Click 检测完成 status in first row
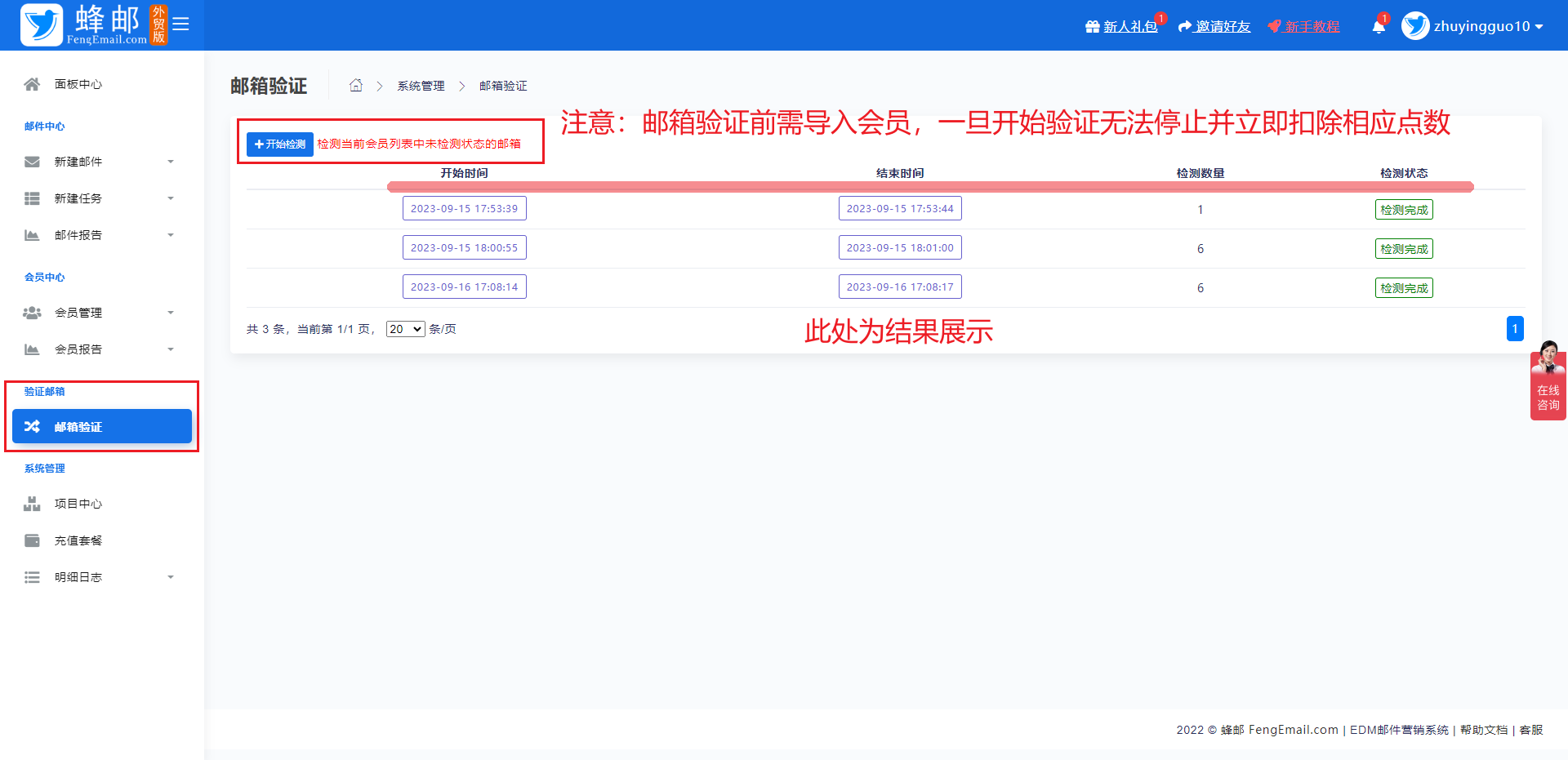 (x=1404, y=210)
